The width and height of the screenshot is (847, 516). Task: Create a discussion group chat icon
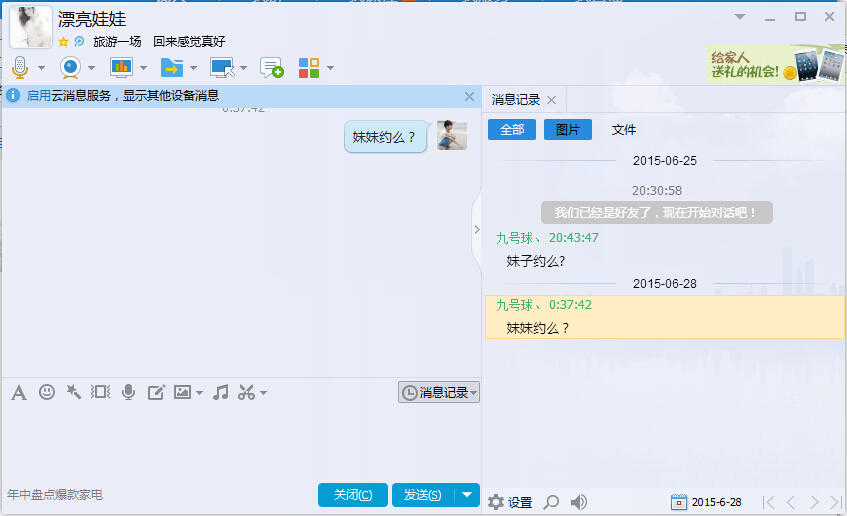coord(272,68)
